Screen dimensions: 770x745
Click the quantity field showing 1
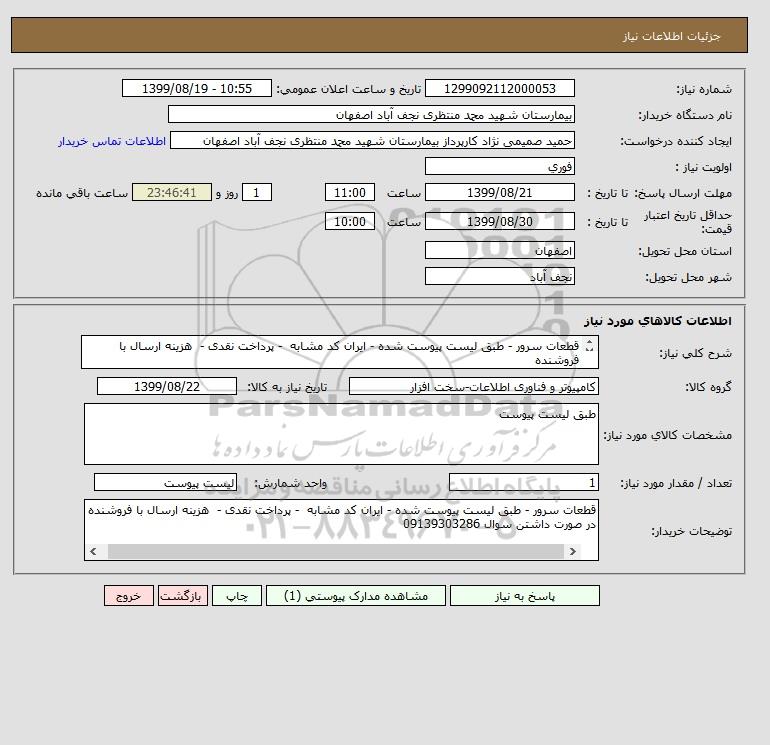tap(523, 483)
